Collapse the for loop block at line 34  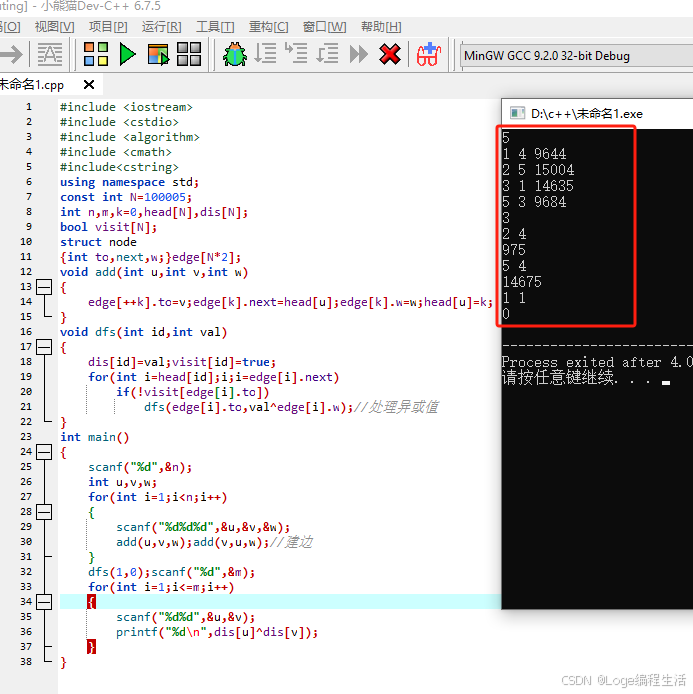coord(44,602)
